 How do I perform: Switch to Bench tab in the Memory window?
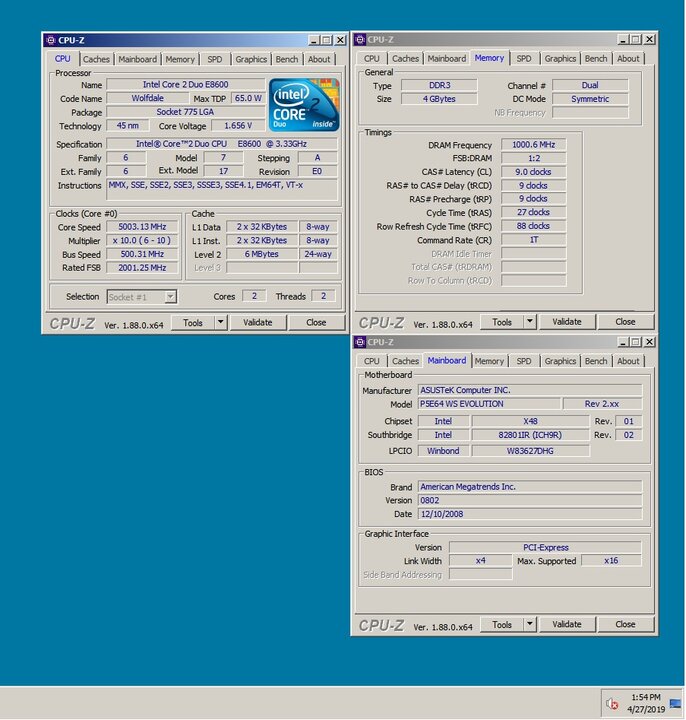tap(596, 59)
